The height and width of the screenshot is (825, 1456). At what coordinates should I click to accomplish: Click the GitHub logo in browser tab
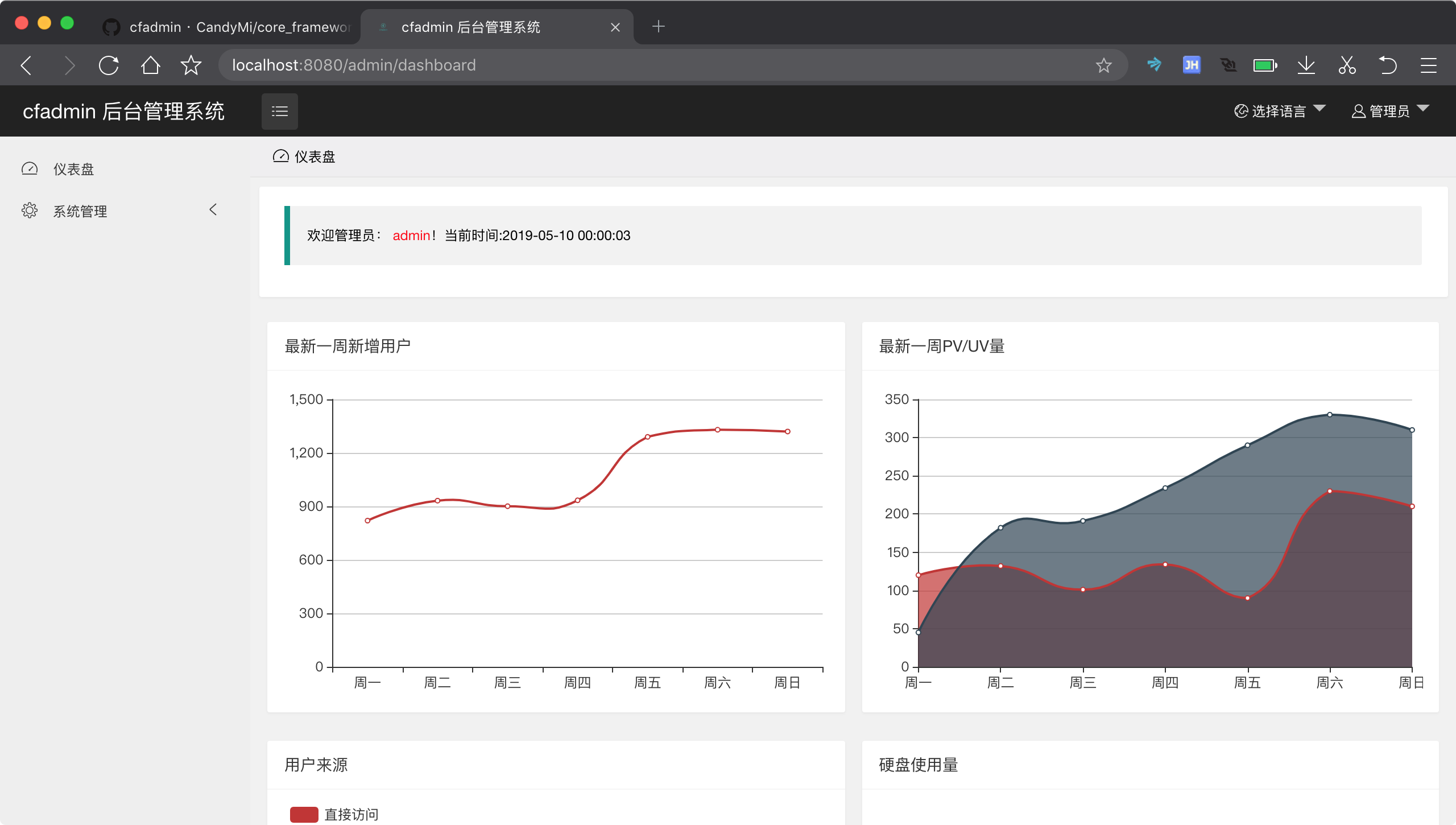point(111,26)
